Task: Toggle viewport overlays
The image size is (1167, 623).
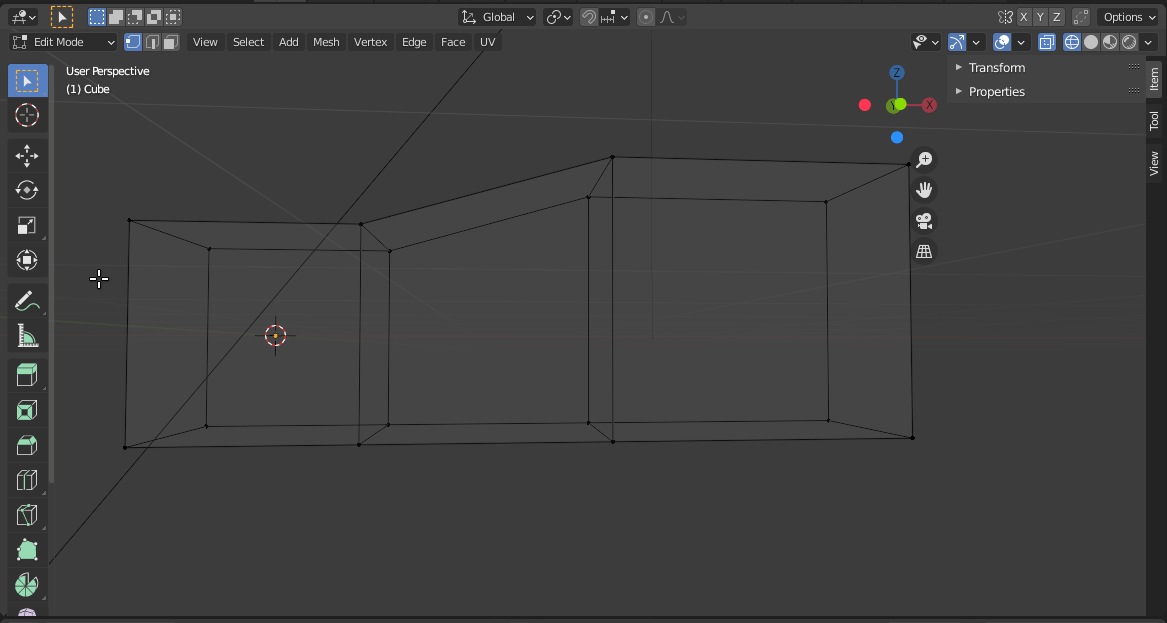Action: [x=1002, y=42]
